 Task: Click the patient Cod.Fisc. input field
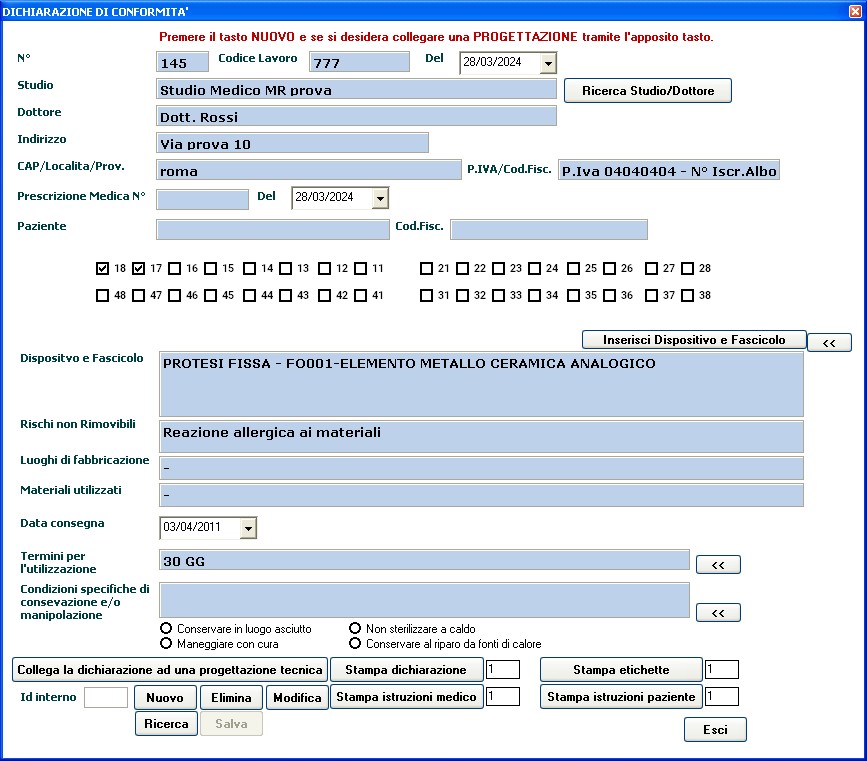coord(549,230)
